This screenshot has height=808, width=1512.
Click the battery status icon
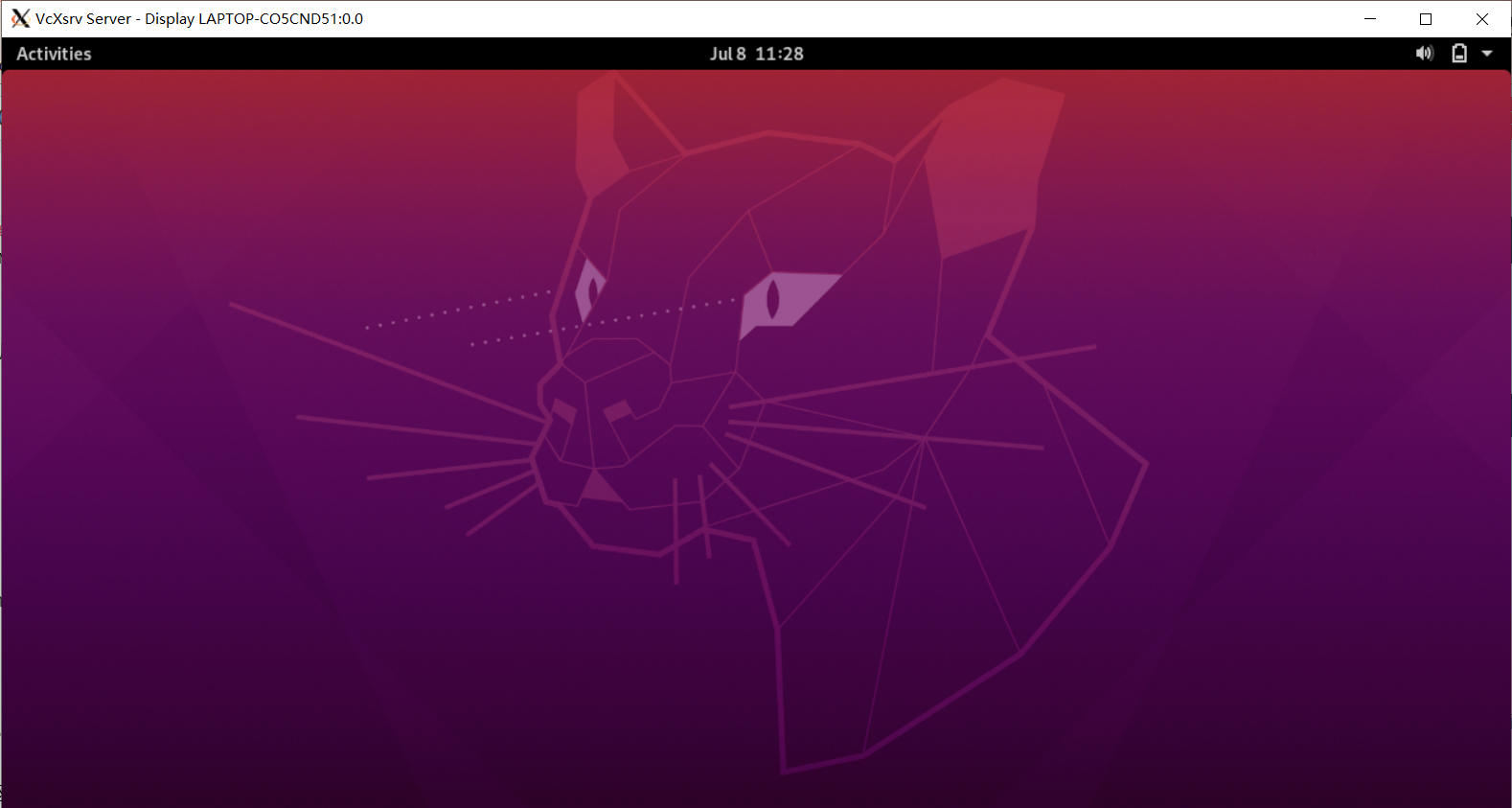pyautogui.click(x=1458, y=54)
